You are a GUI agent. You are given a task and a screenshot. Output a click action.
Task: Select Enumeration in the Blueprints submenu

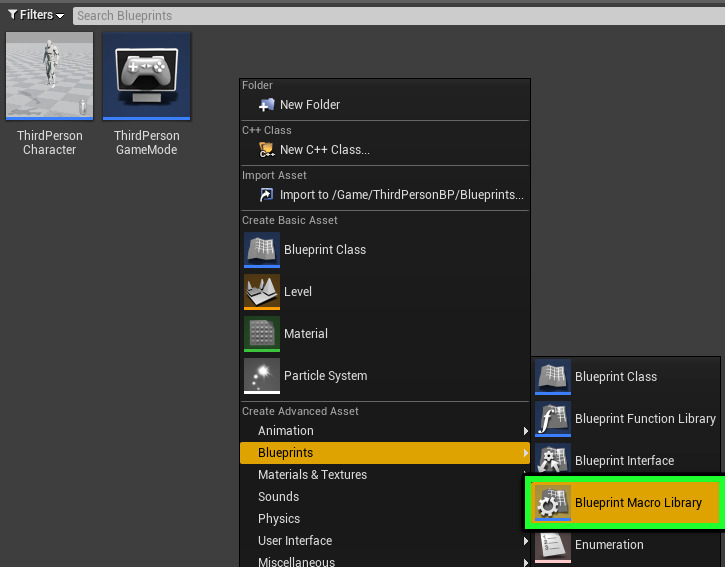(x=608, y=545)
